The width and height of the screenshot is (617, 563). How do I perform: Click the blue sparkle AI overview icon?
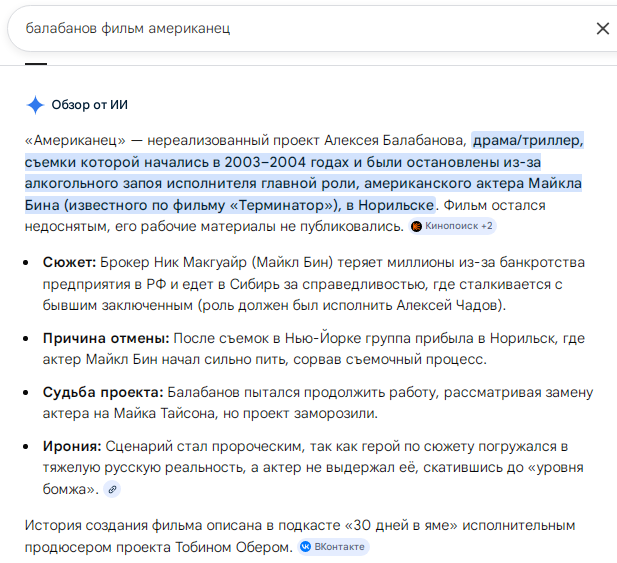35,105
